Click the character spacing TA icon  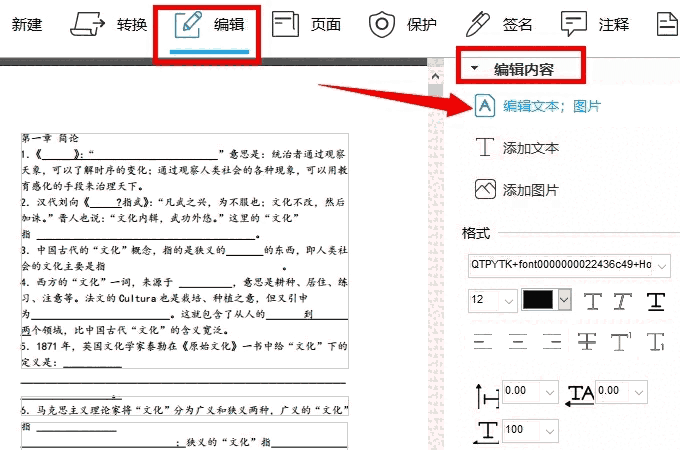tap(580, 395)
